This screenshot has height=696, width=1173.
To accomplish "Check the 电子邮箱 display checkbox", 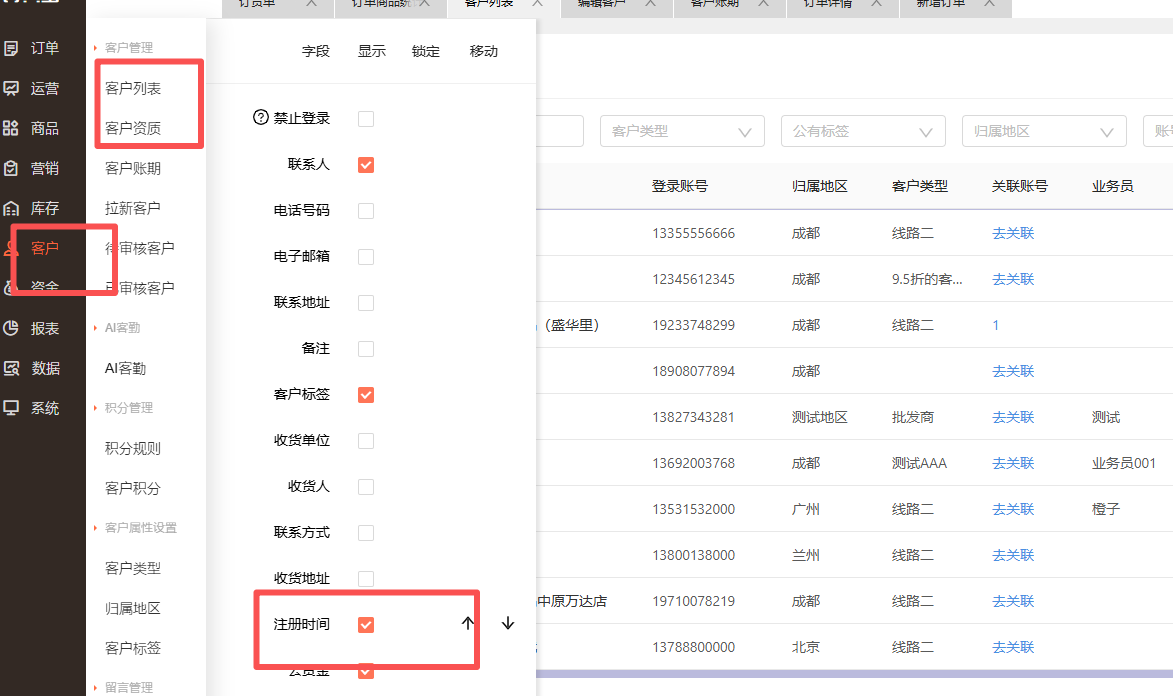I will (366, 257).
